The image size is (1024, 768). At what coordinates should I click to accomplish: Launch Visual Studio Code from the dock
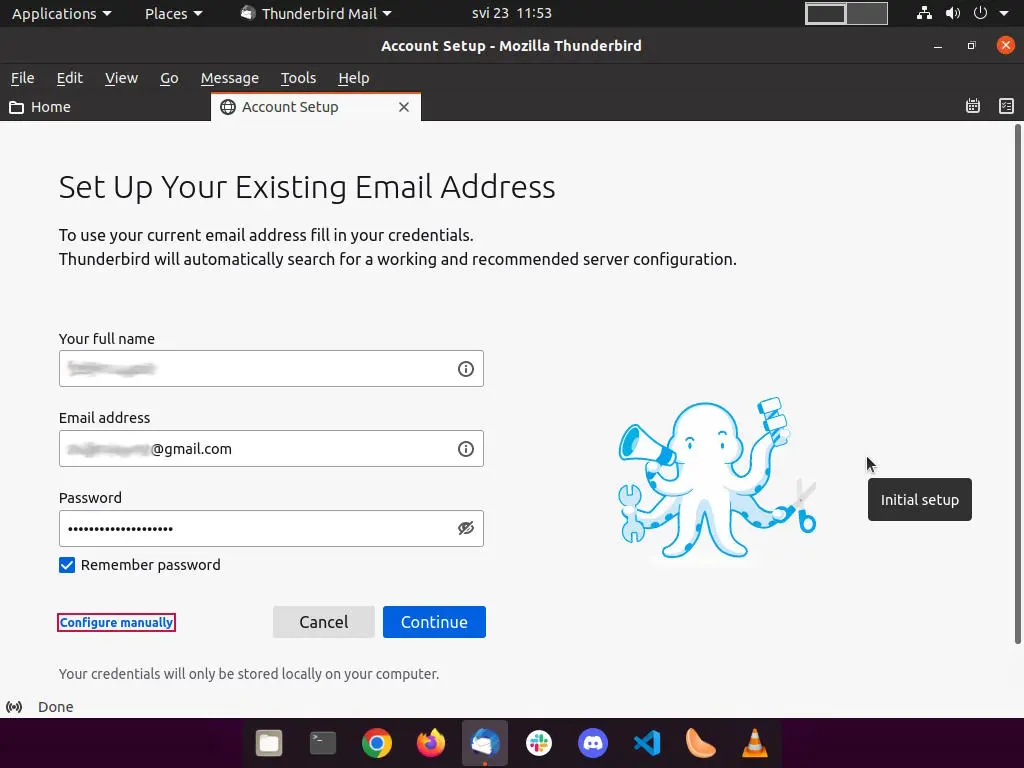(x=647, y=743)
